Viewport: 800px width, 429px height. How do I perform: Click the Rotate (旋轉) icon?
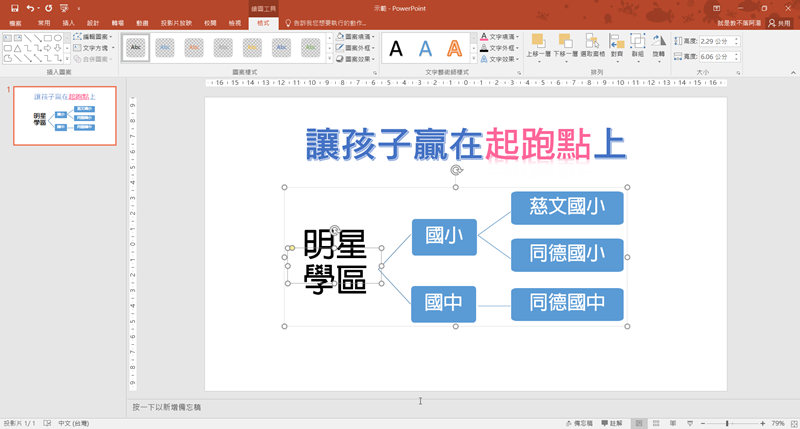pos(658,45)
